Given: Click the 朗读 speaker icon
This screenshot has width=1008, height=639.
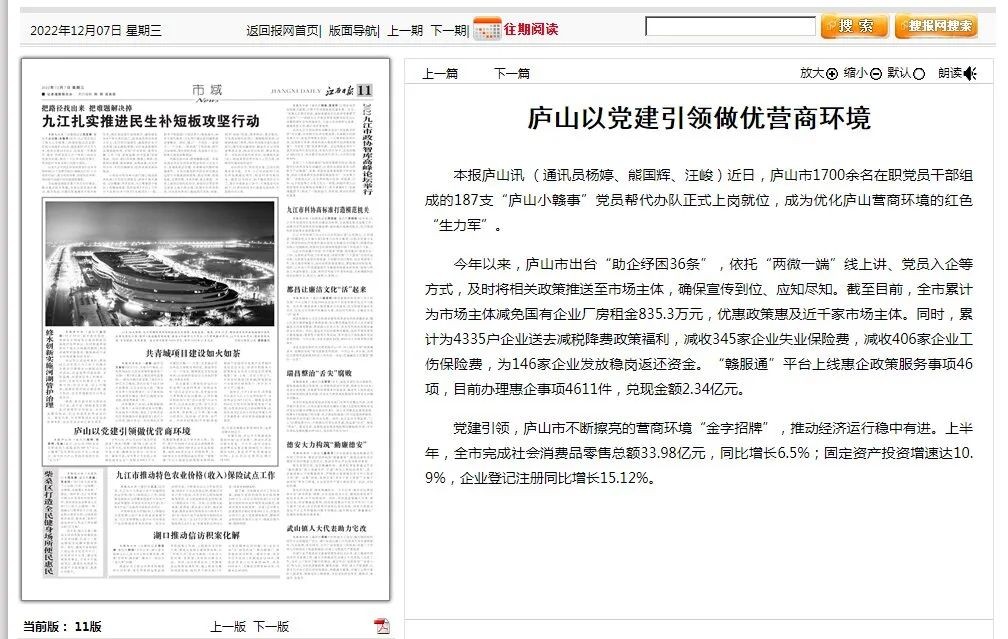Looking at the screenshot, I should (970, 74).
